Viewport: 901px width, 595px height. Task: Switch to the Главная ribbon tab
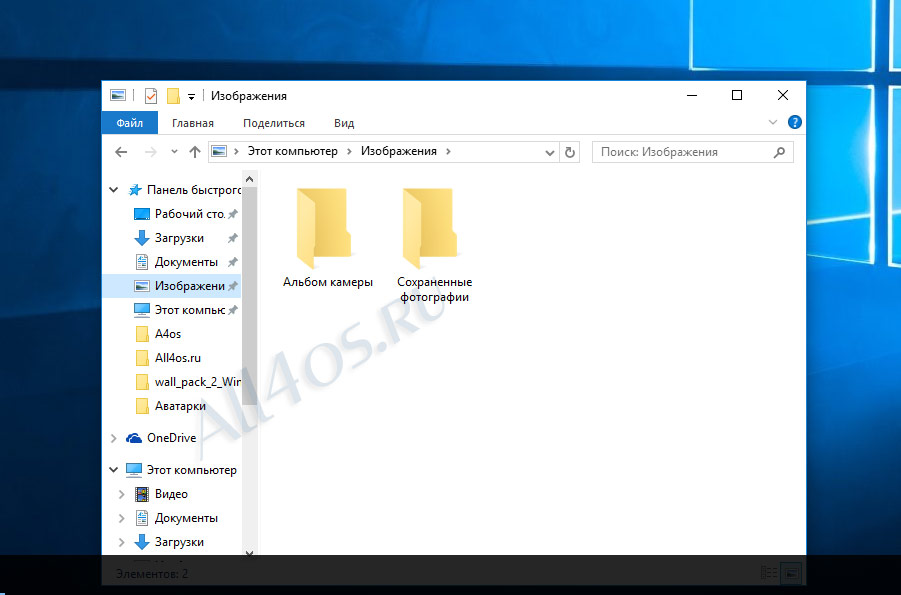pos(192,123)
